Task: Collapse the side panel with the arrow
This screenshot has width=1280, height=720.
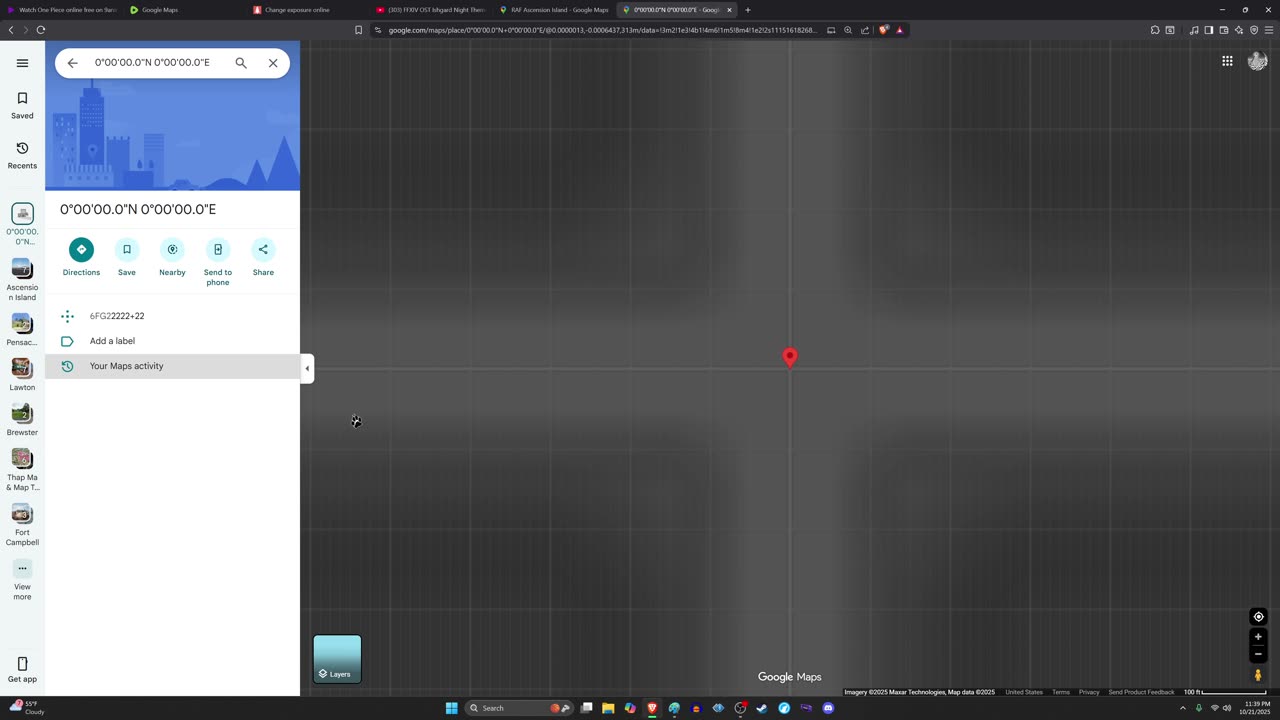Action: coord(307,368)
